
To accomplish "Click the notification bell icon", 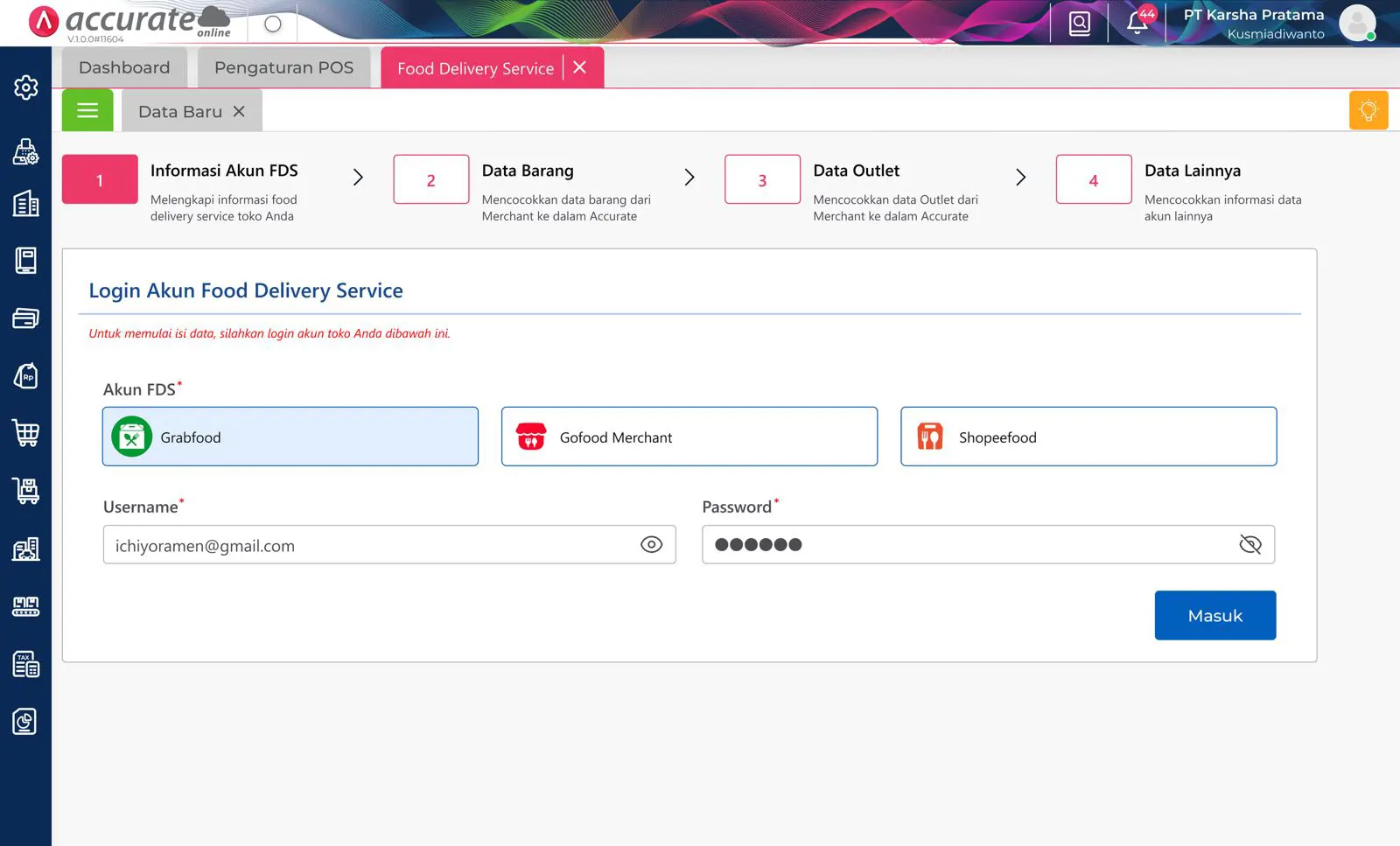I will (x=1137, y=22).
